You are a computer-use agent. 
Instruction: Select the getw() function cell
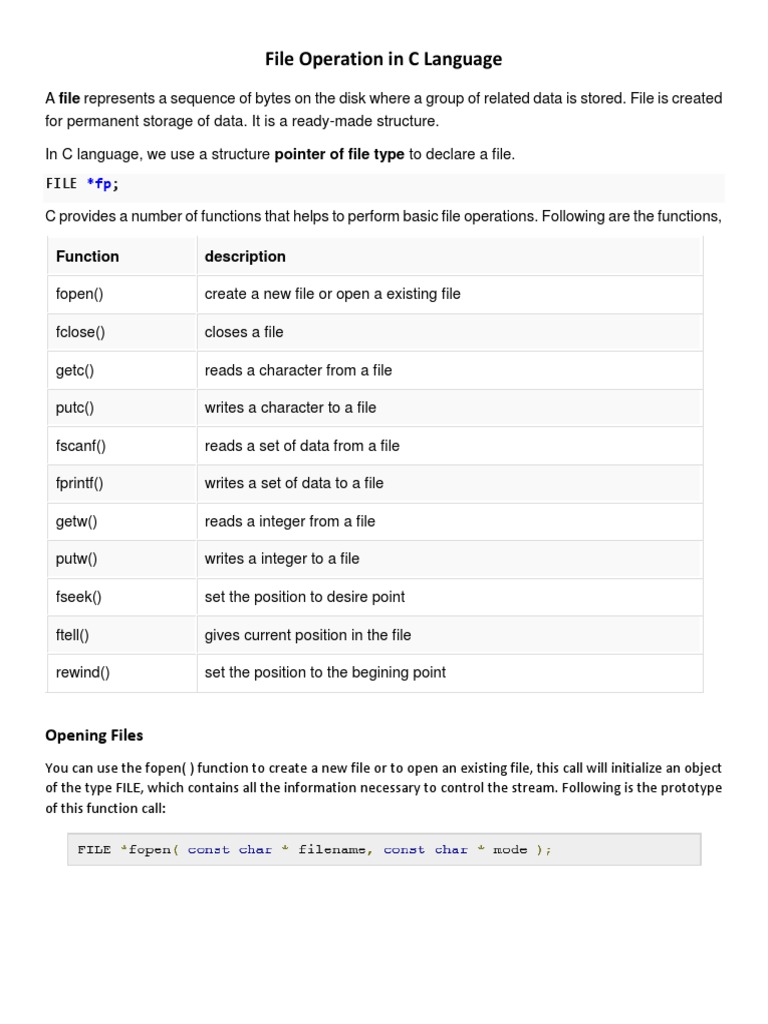point(76,521)
